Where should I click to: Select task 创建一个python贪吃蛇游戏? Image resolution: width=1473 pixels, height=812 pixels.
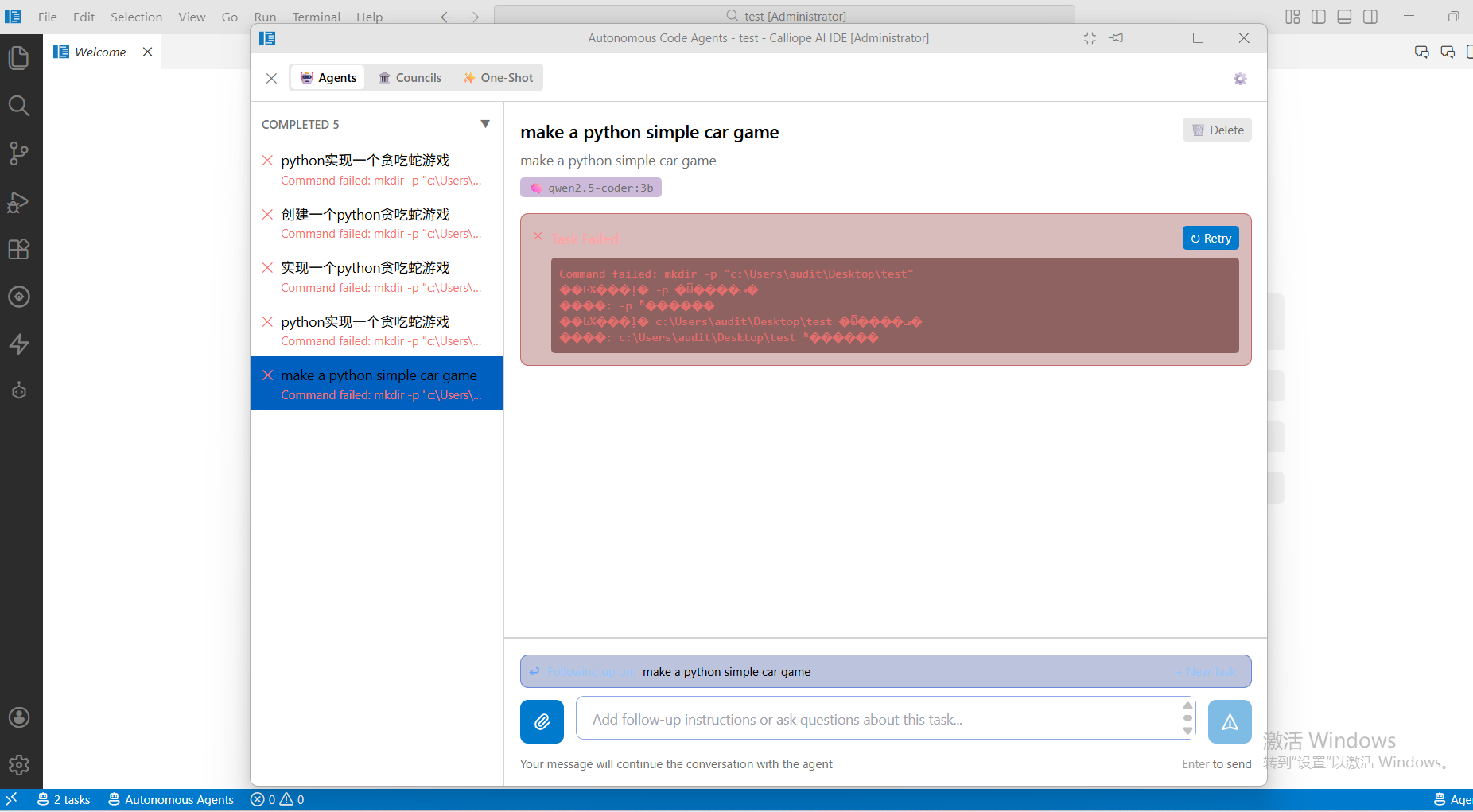[377, 223]
